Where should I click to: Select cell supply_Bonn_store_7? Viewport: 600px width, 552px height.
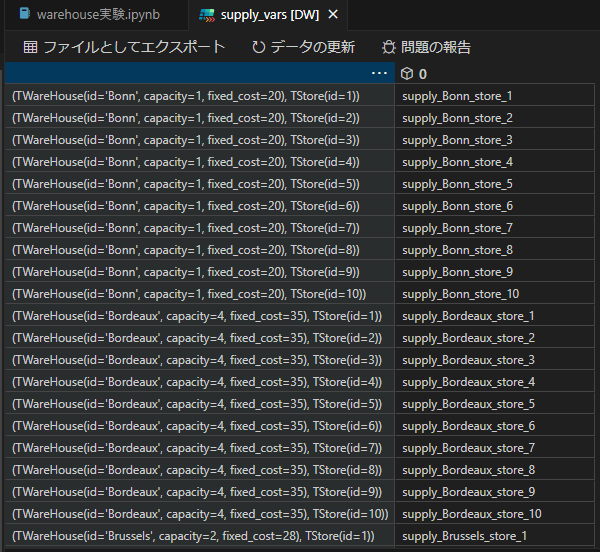coord(494,228)
